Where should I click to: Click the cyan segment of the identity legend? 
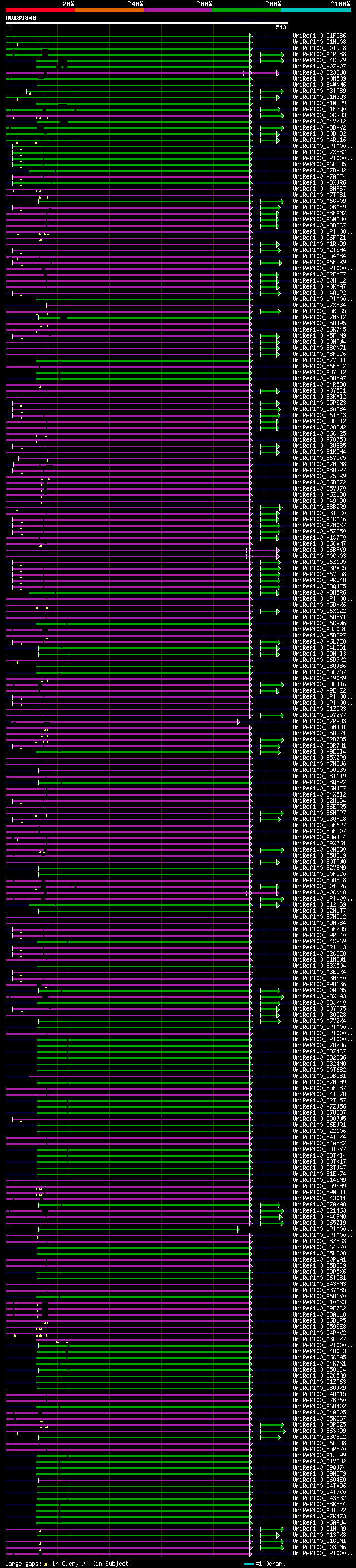pyautogui.click(x=316, y=10)
